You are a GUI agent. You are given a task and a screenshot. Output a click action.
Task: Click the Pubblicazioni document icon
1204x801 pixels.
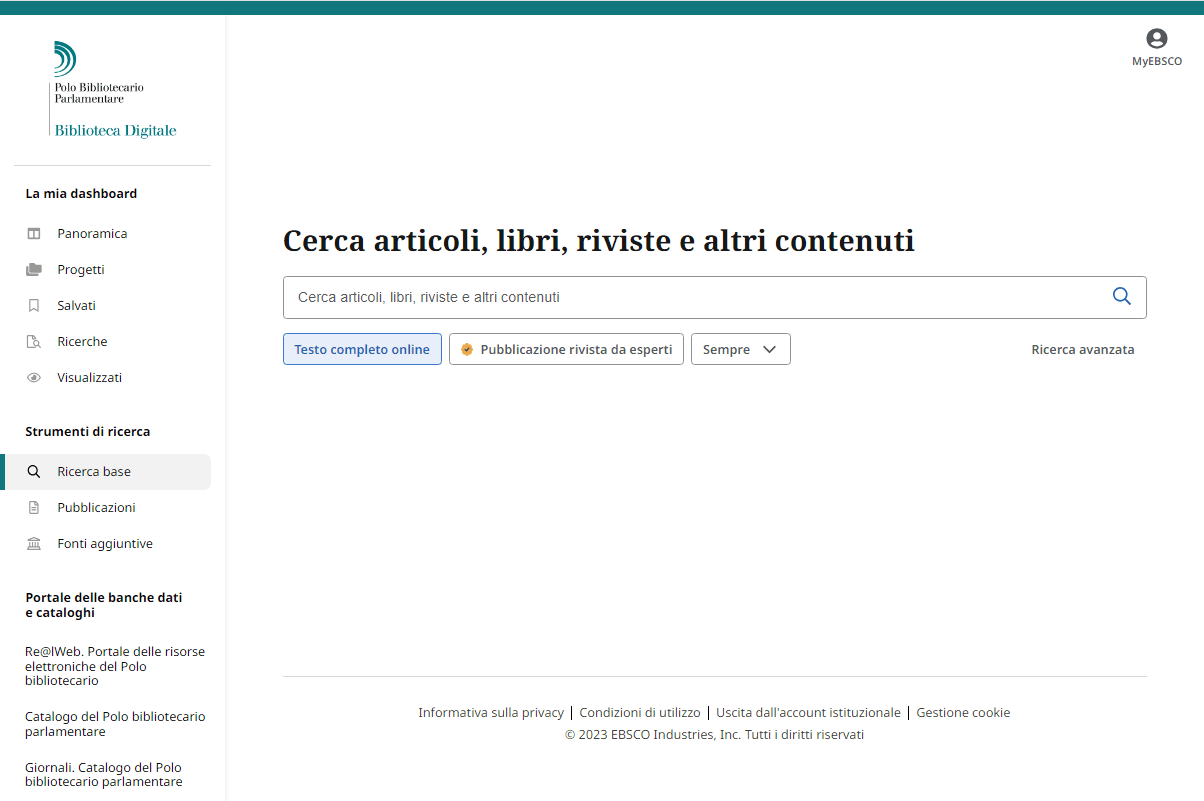point(34,508)
